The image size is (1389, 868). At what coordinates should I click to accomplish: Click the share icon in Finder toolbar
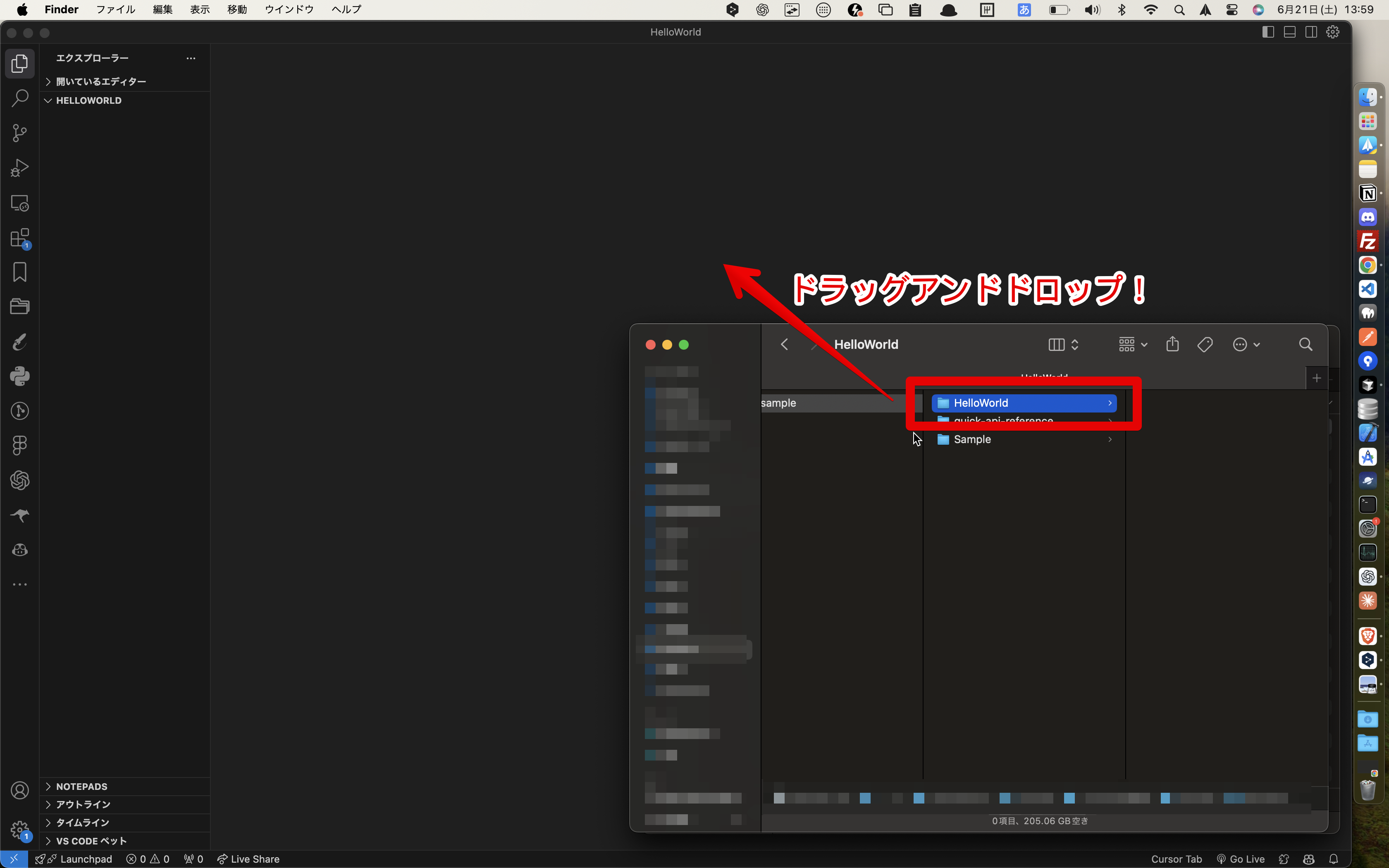[1173, 344]
